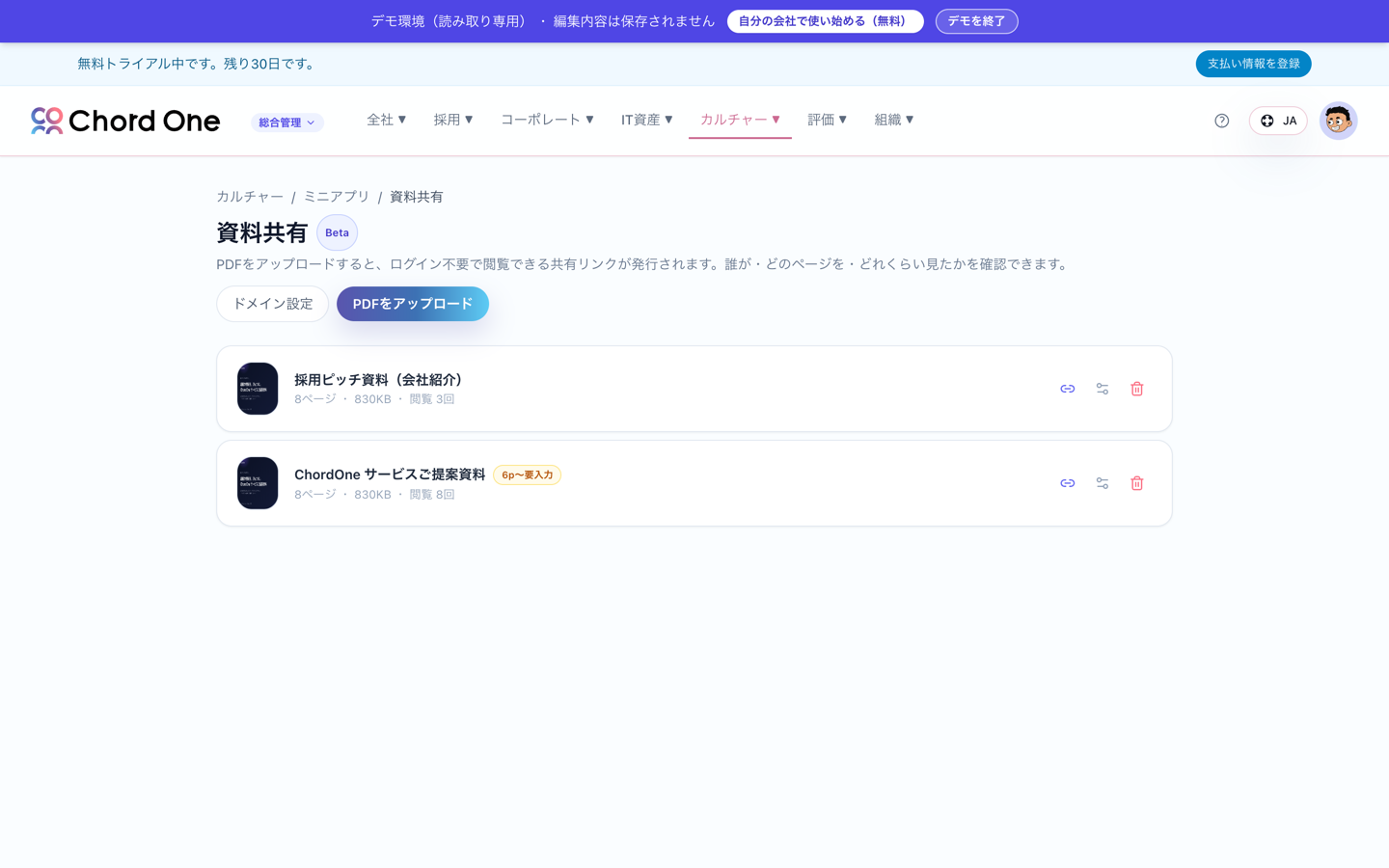Delete 採用ピッチ資料 with trash icon
Image resolution: width=1389 pixels, height=868 pixels.
[1136, 389]
